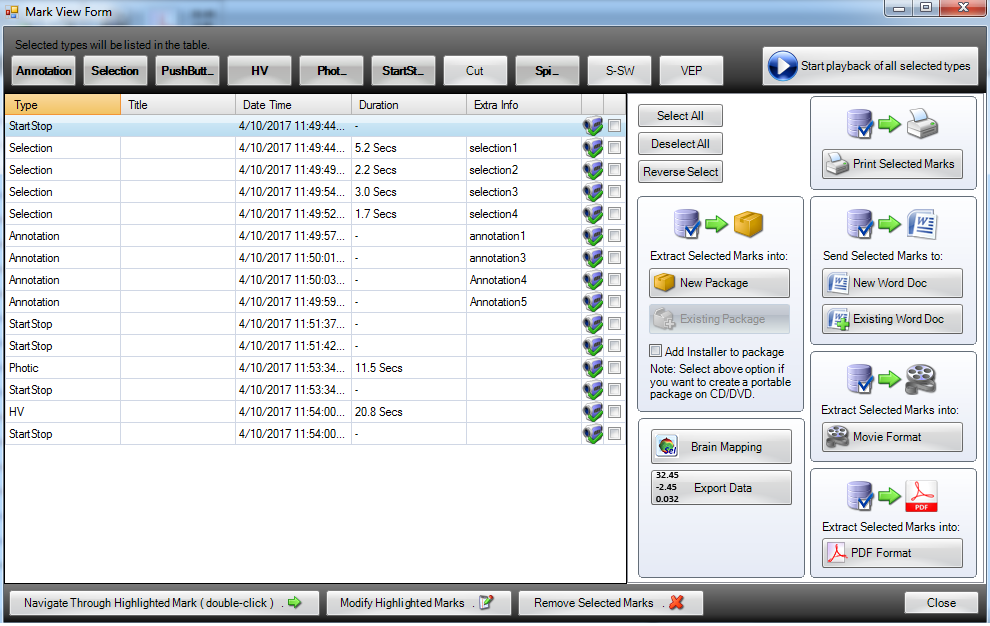The height and width of the screenshot is (626, 990).
Task: Sort table by the Date Time column
Action: pos(293,105)
